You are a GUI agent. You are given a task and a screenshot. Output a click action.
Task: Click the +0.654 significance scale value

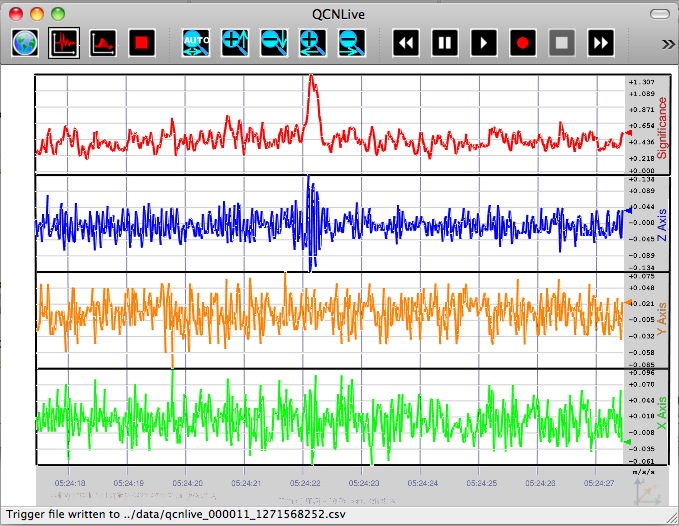pos(642,126)
